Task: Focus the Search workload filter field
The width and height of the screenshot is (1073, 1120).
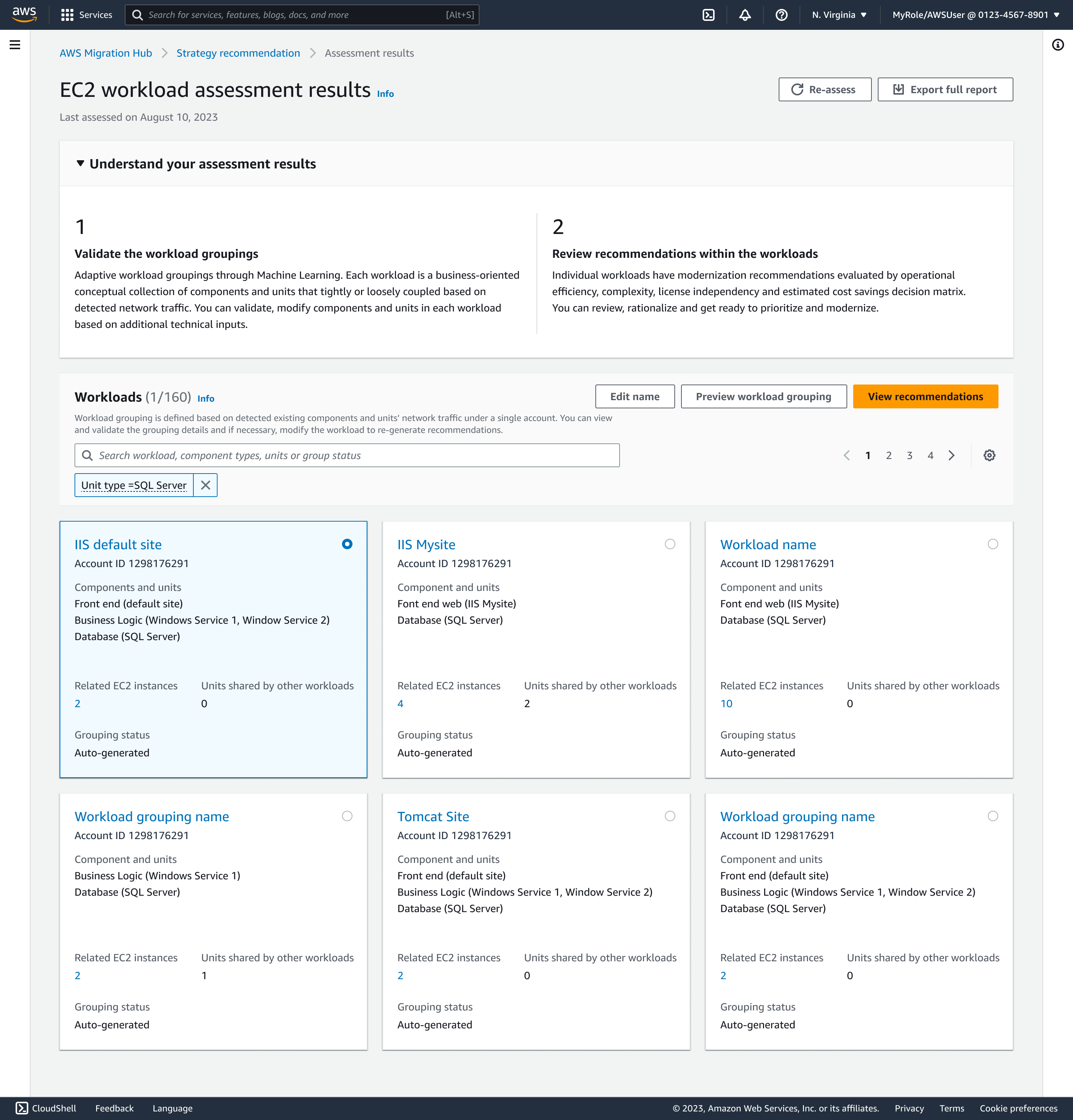Action: [x=347, y=455]
